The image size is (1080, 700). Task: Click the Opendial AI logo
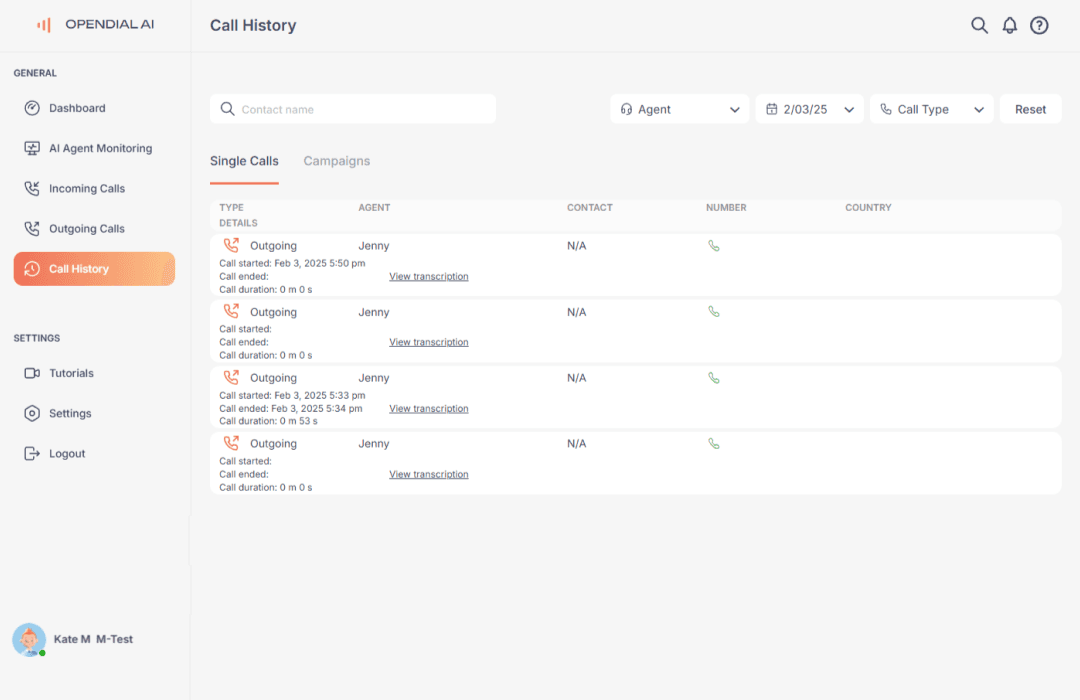(x=95, y=24)
